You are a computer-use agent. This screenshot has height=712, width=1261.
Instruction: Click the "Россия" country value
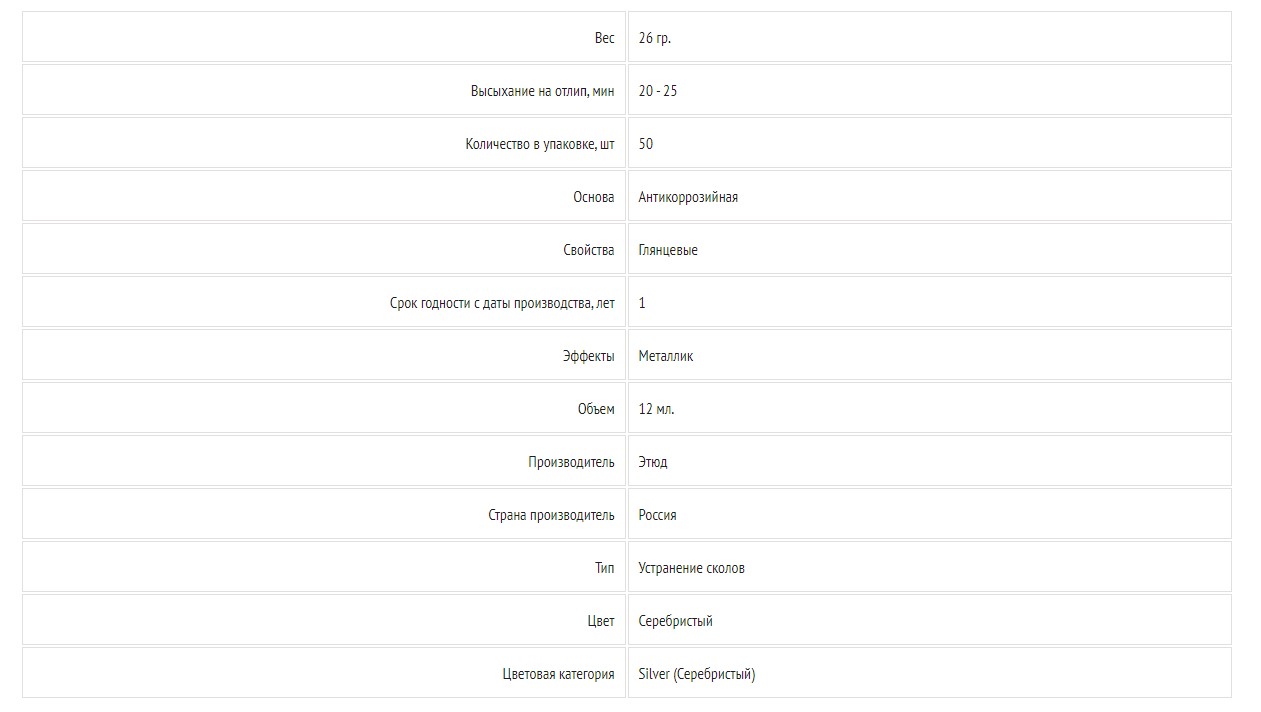657,515
